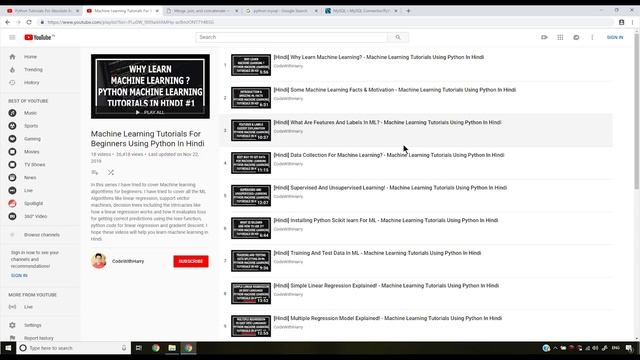Viewport: 640px width, 360px height.
Task: Click the red SUBSCRIBE button
Action: (x=191, y=261)
